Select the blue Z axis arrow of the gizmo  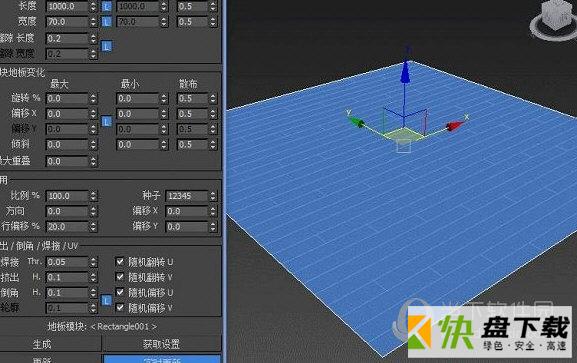405,72
